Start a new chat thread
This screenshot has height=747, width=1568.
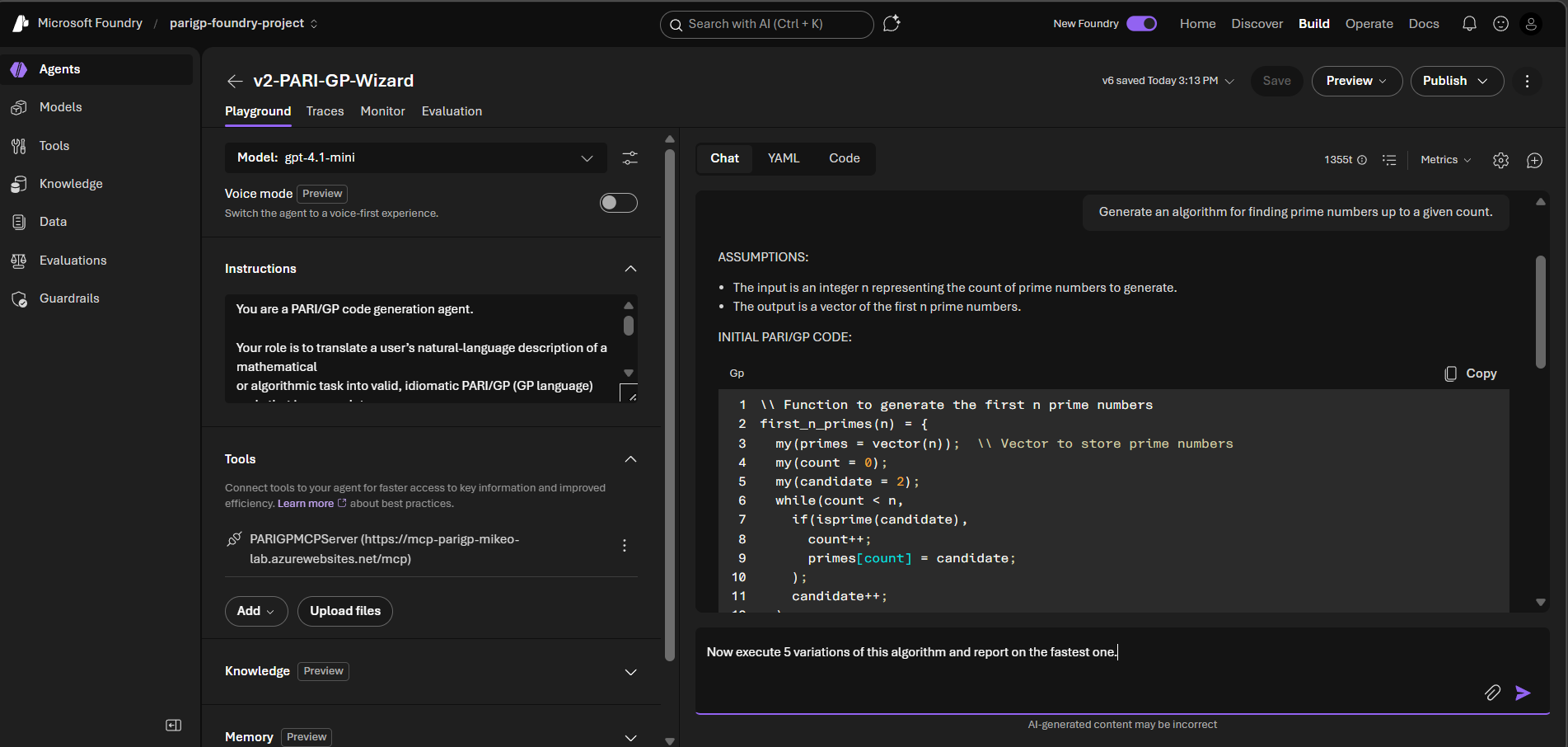(1534, 160)
